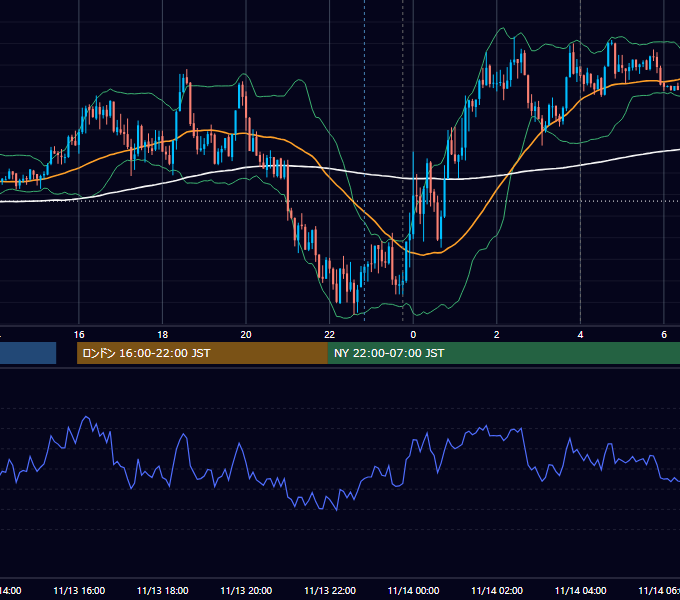This screenshot has height=600, width=680.
Task: Click the blue session bar left of ロンドン
Action: click(x=28, y=353)
